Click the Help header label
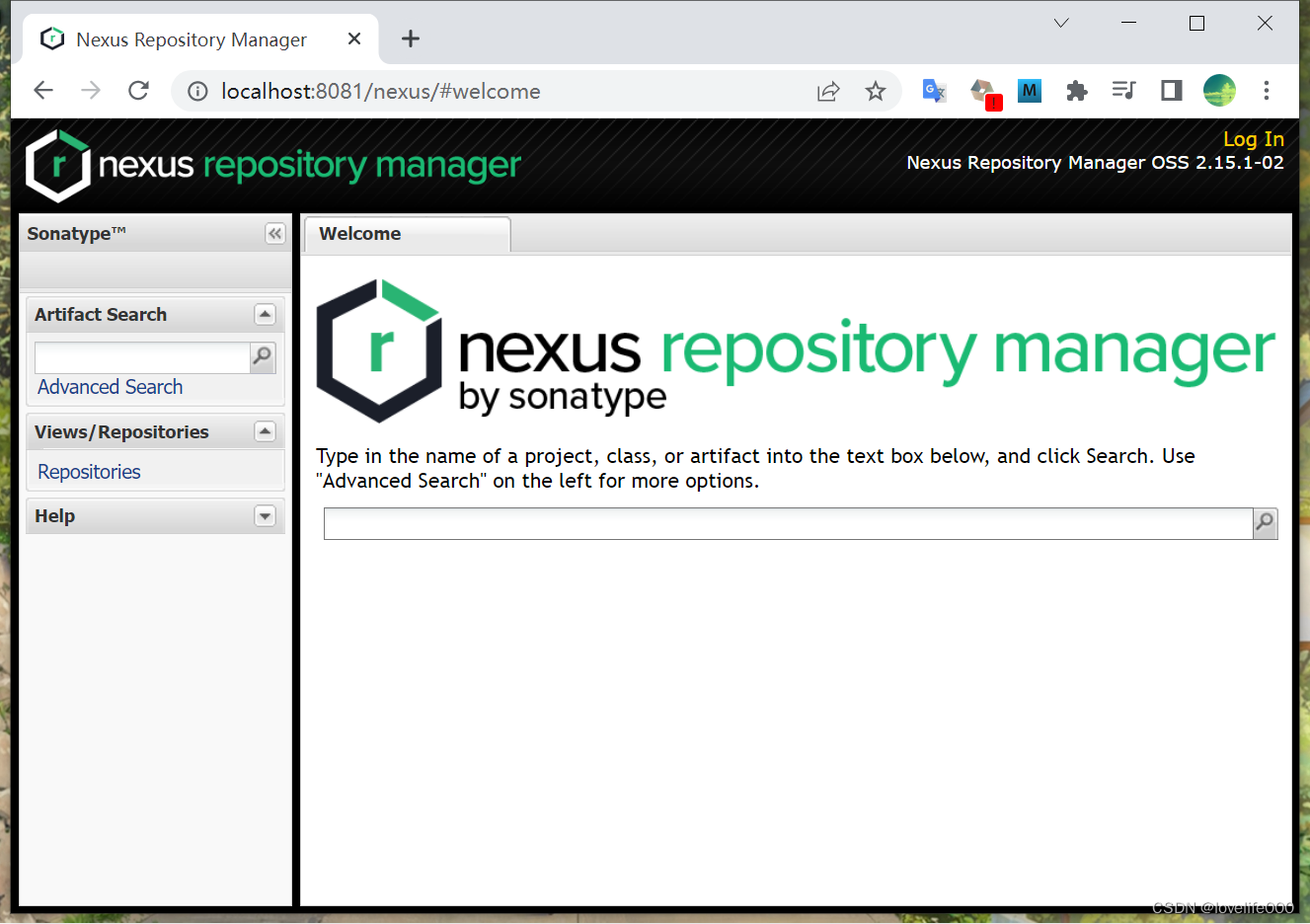The width and height of the screenshot is (1310, 924). (54, 516)
